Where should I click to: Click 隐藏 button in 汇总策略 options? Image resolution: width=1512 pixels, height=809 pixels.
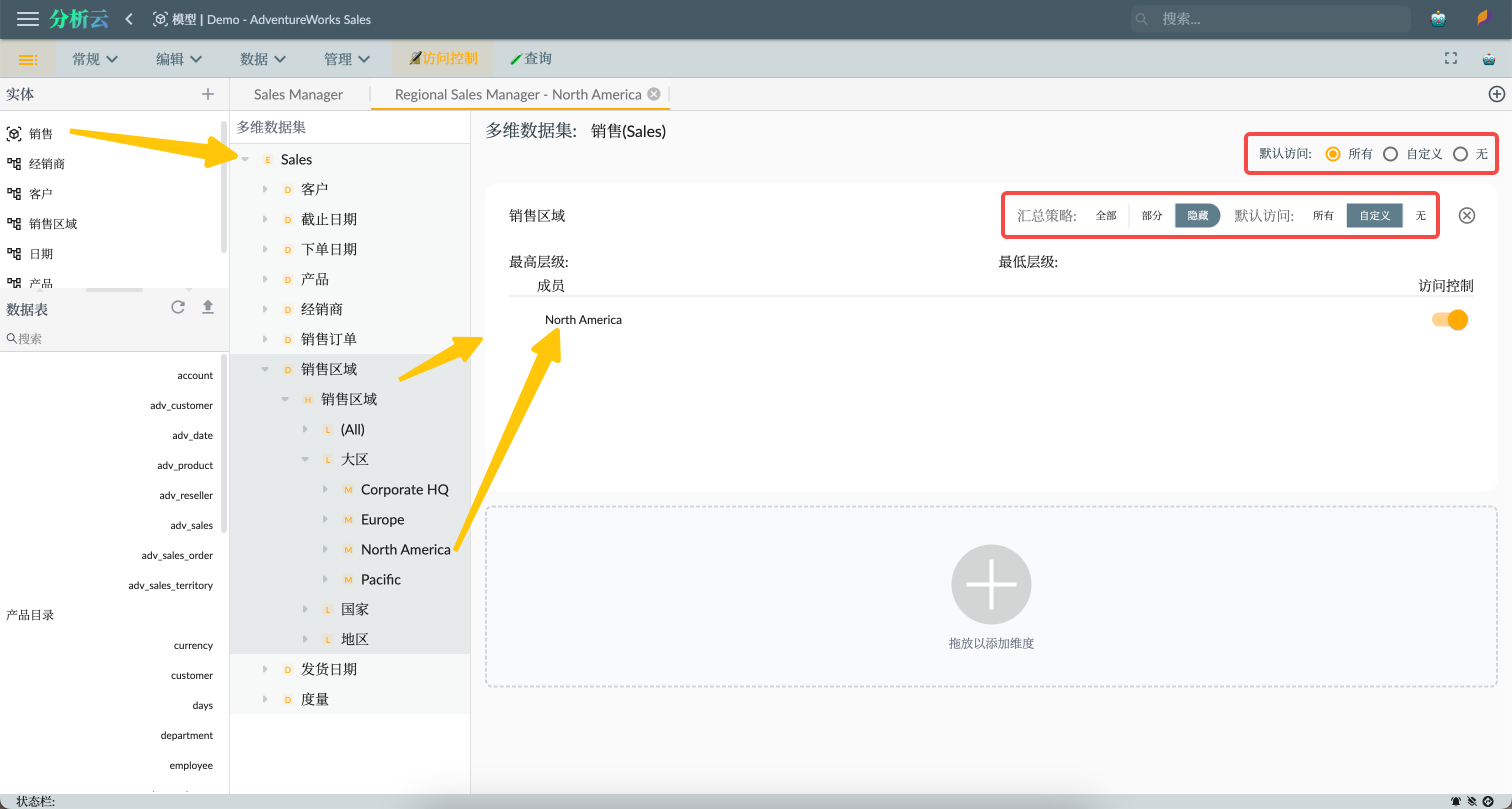tap(1196, 215)
